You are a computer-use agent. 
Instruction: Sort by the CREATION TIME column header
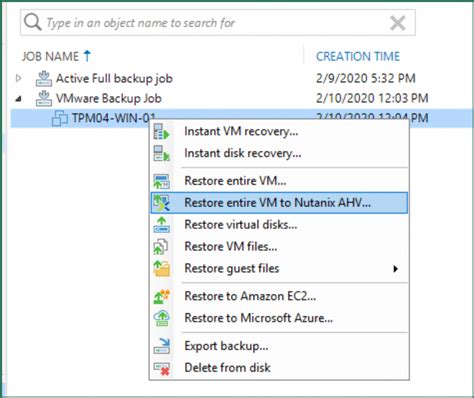(x=358, y=56)
